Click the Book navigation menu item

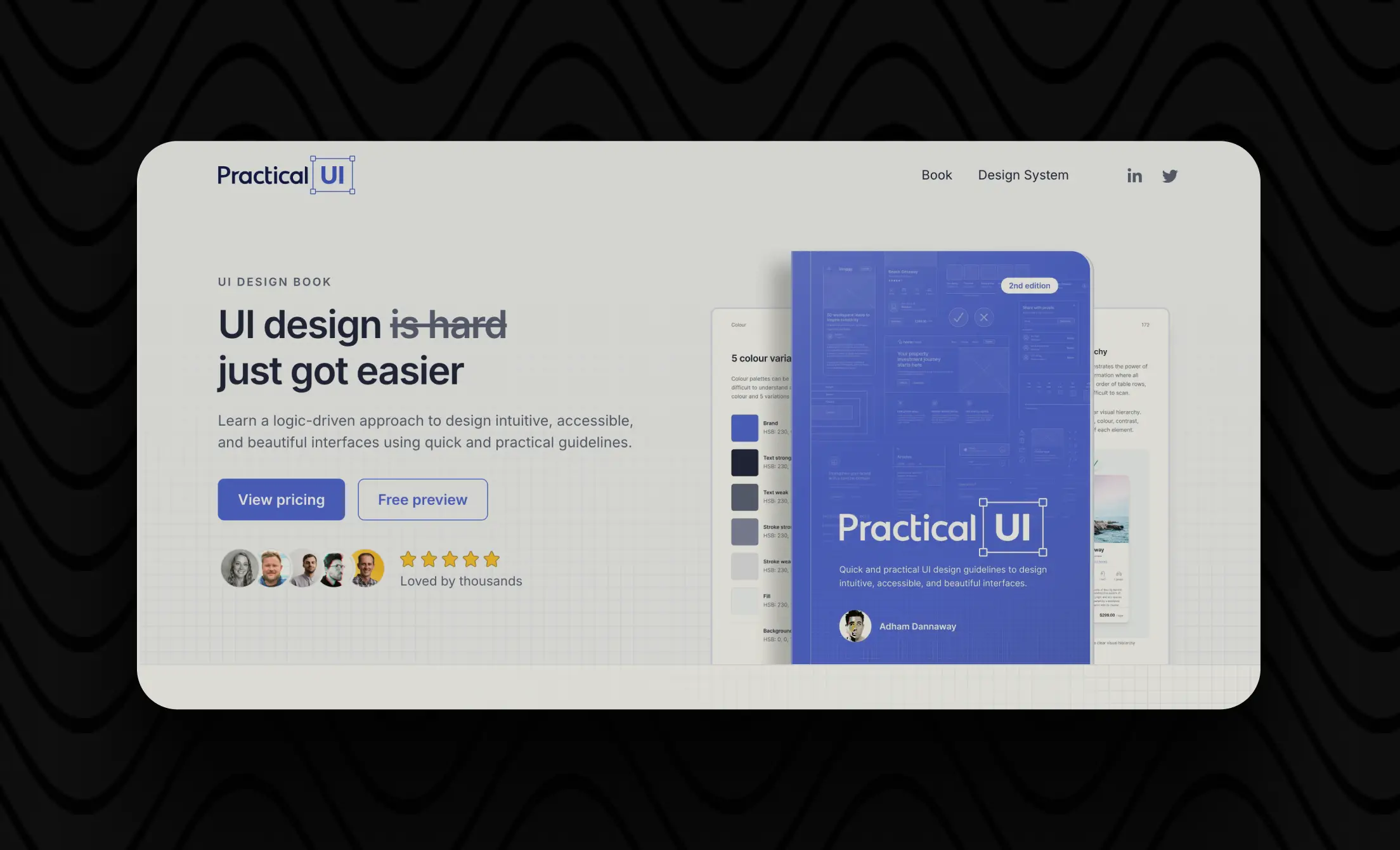click(x=937, y=175)
